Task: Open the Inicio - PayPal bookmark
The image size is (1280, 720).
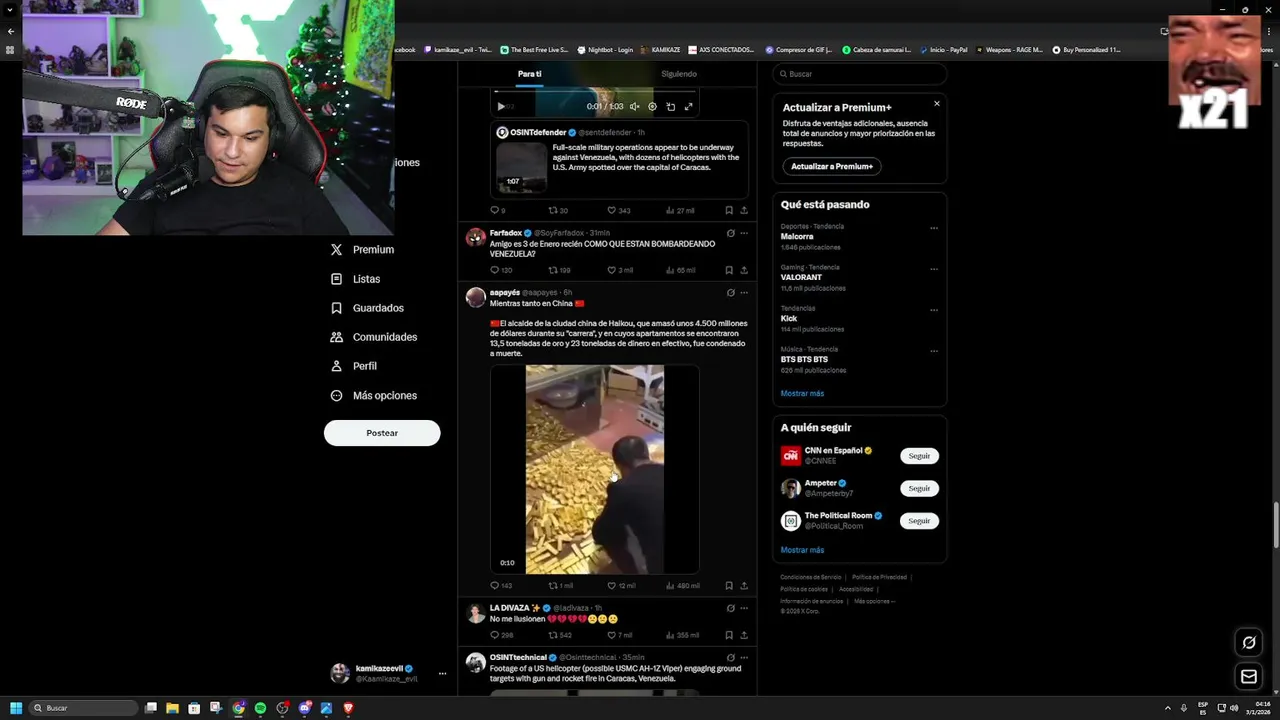Action: point(943,49)
